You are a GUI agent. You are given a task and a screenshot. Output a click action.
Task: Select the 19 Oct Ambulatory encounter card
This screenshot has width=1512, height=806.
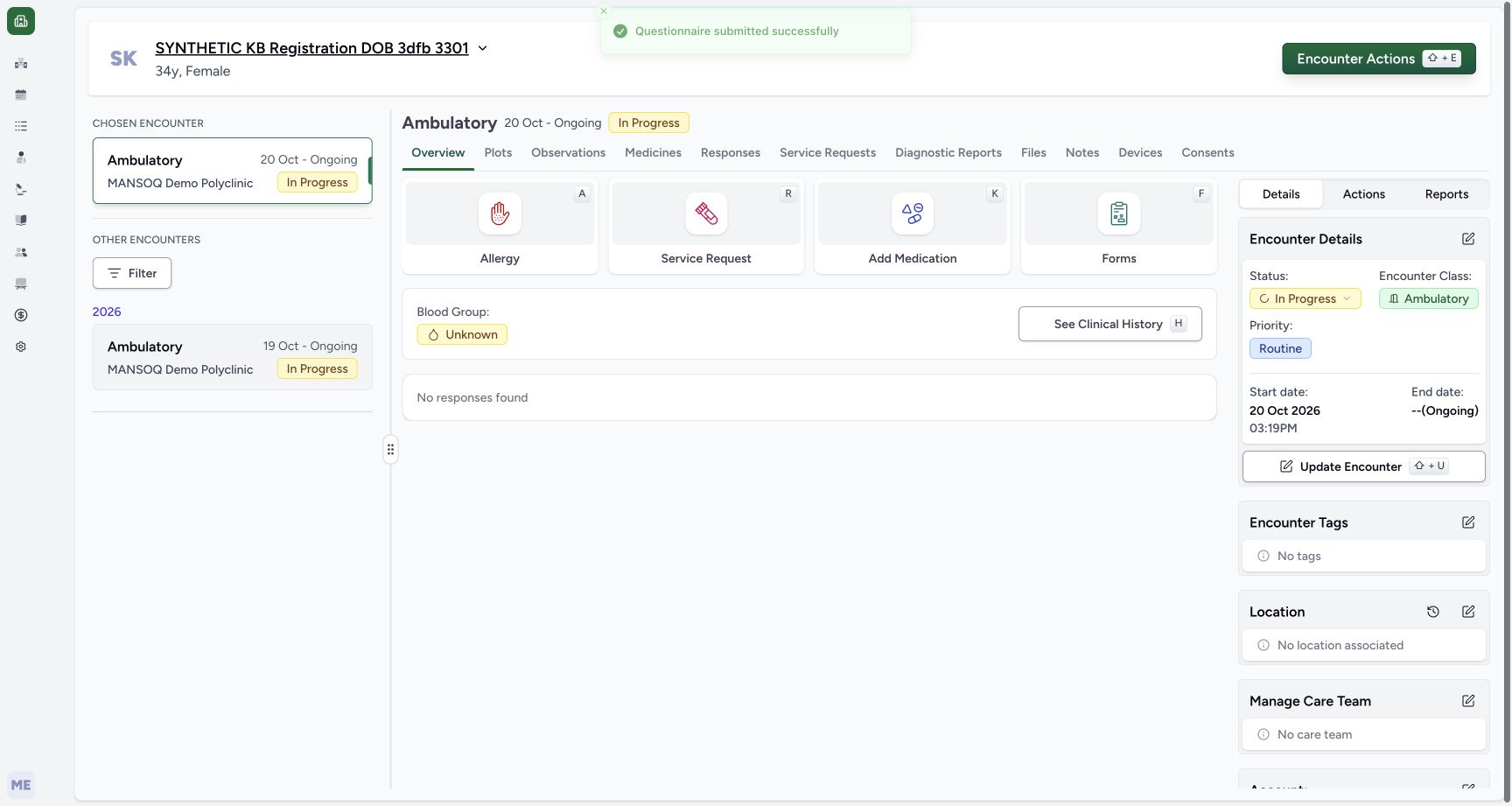[x=233, y=357]
